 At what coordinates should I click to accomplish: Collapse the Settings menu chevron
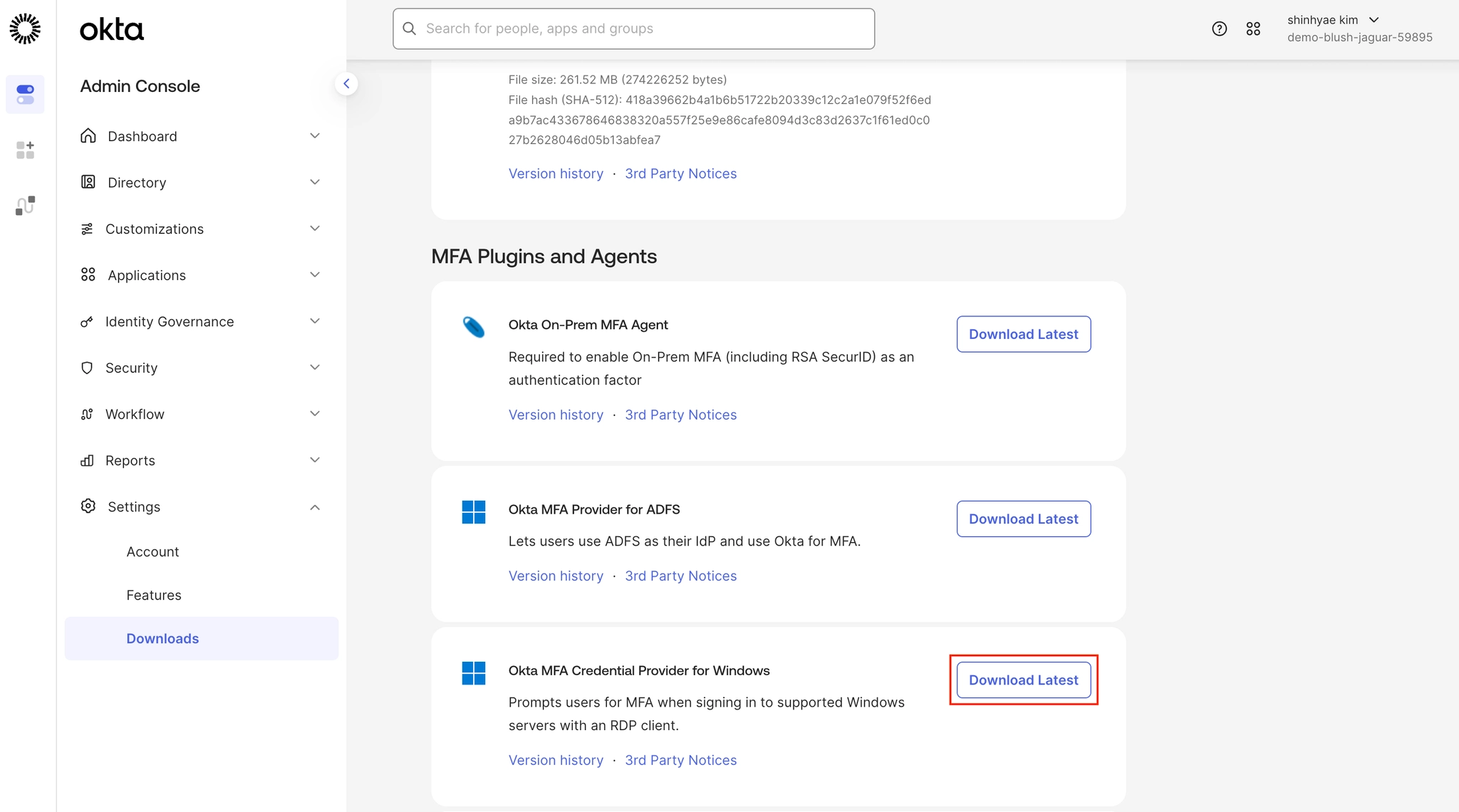pos(315,507)
